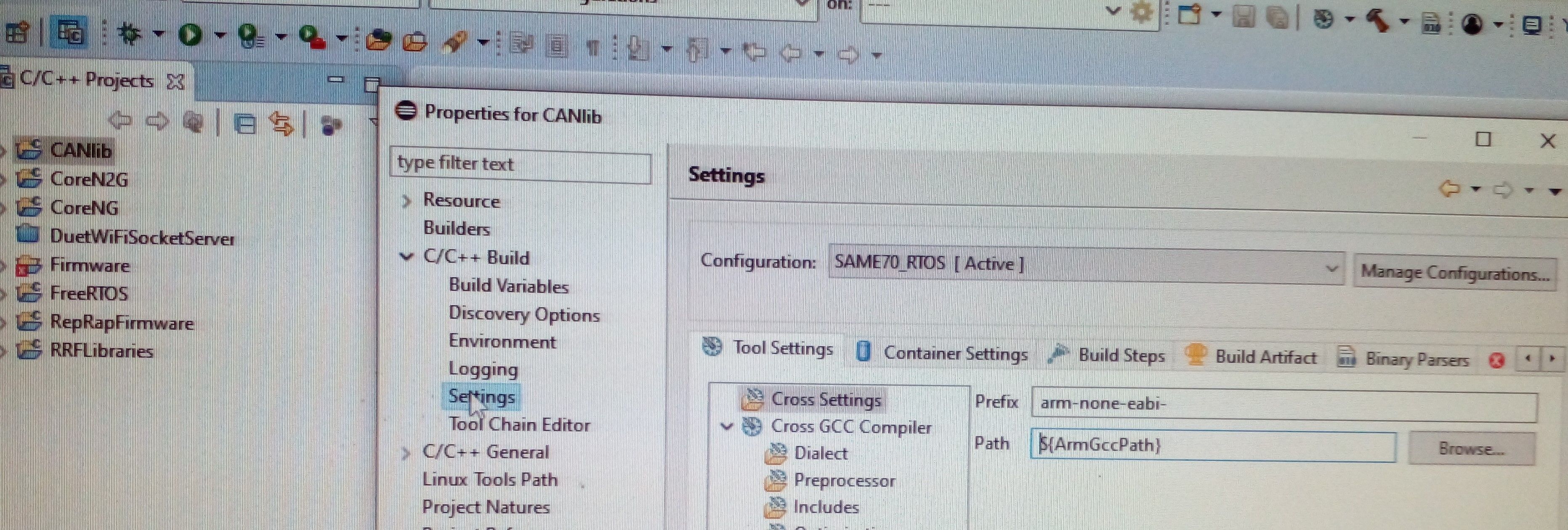Open the Run button dropdown arrow
The width and height of the screenshot is (1568, 530).
pos(220,35)
